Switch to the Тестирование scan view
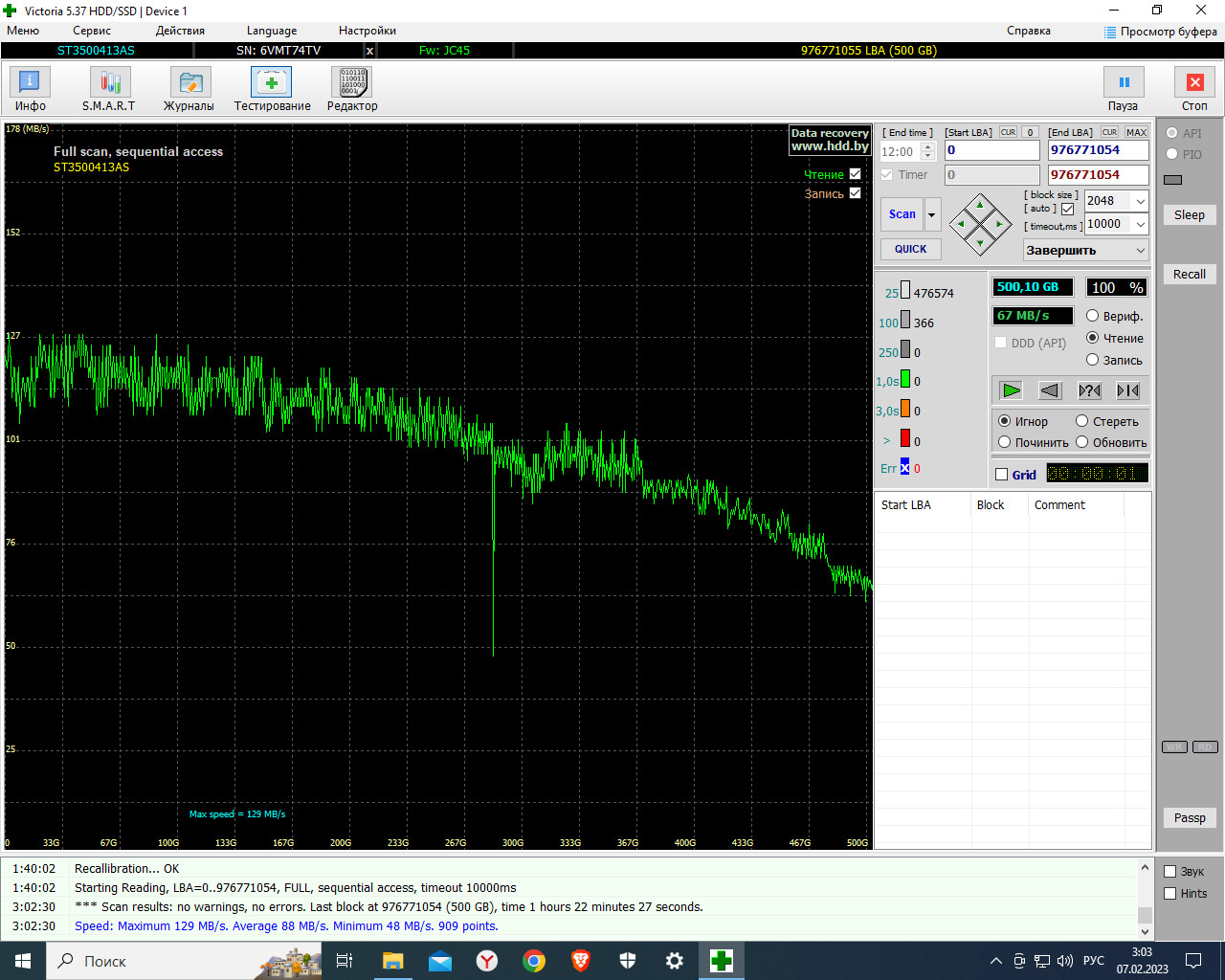This screenshot has height=980, width=1225. 272,89
